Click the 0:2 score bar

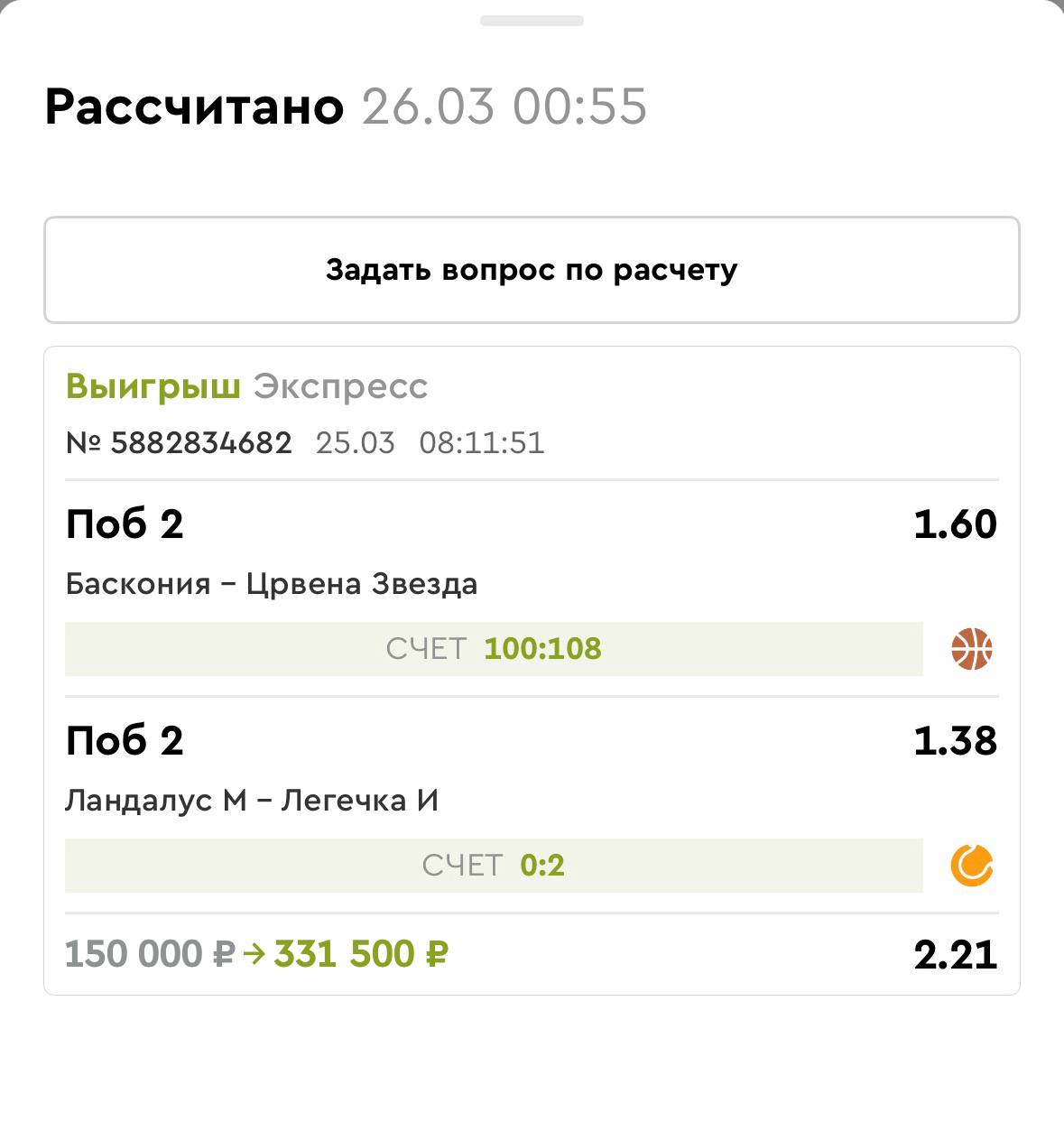494,866
